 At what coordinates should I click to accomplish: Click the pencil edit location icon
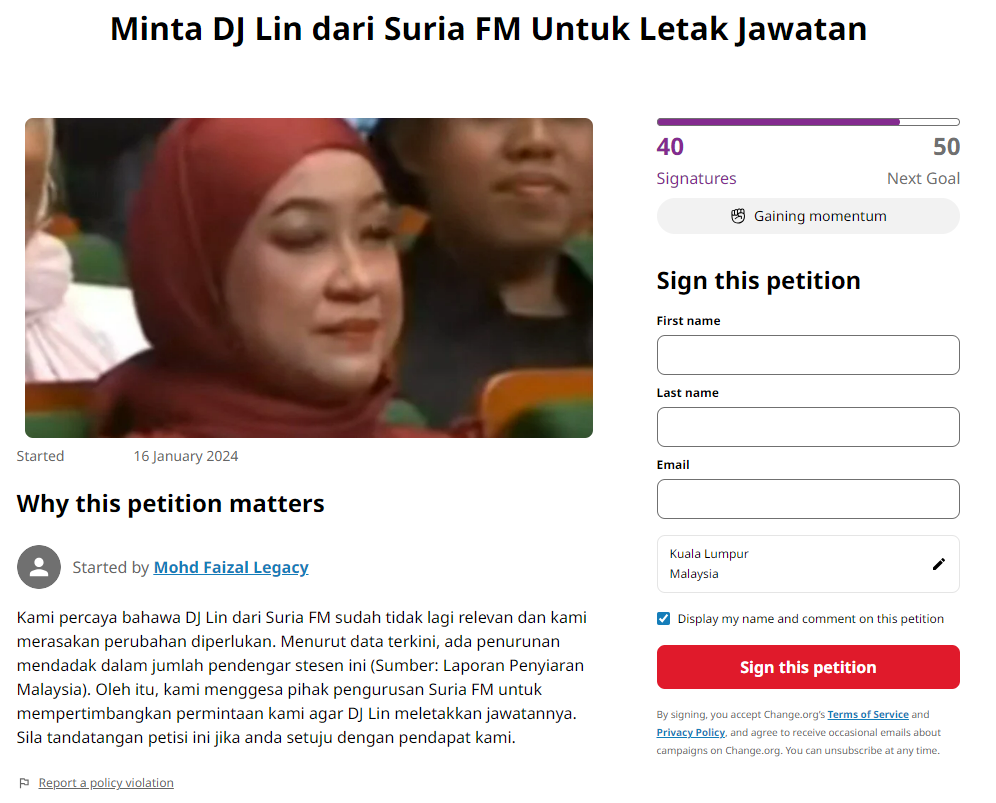click(x=938, y=564)
